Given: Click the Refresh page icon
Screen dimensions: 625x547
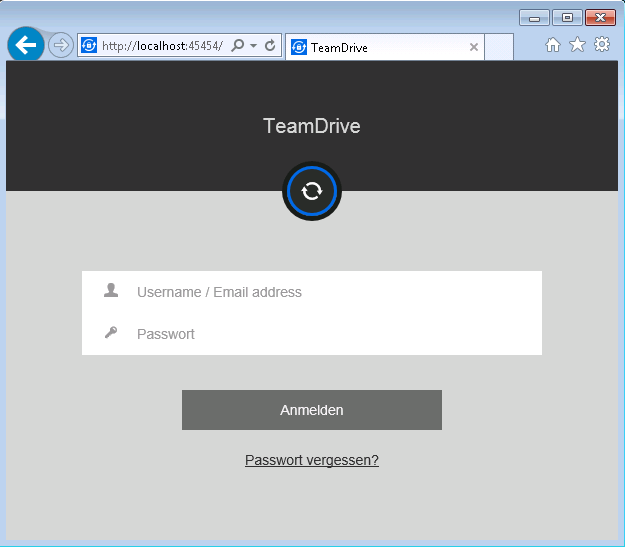Looking at the screenshot, I should (x=270, y=45).
